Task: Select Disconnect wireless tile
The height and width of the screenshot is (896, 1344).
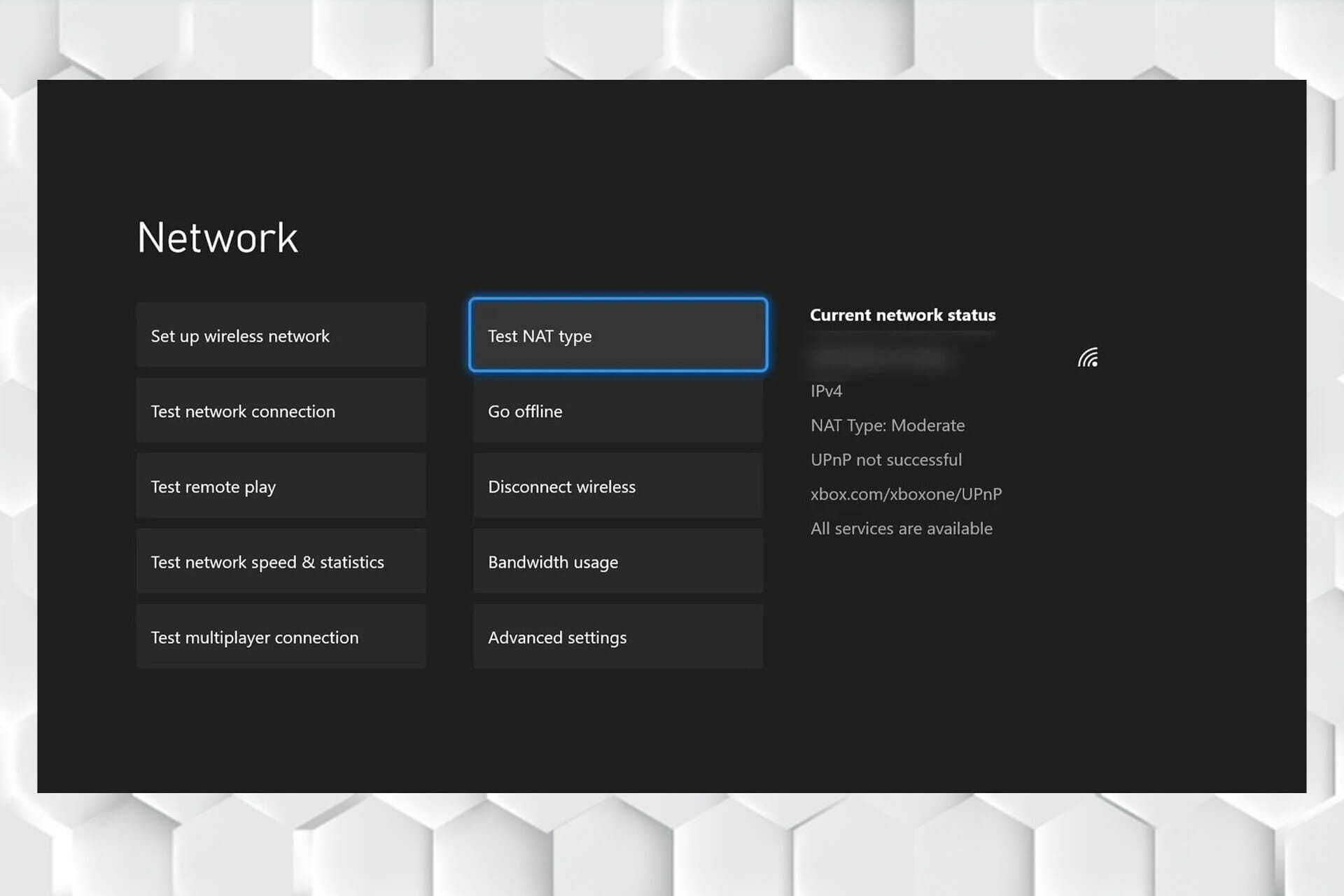Action: (617, 486)
